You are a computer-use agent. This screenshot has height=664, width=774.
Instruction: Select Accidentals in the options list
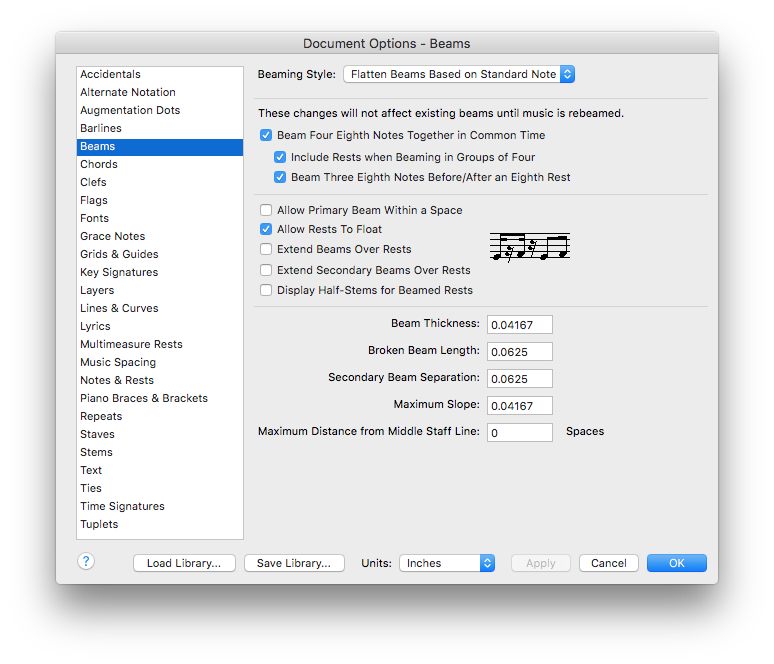(160, 74)
